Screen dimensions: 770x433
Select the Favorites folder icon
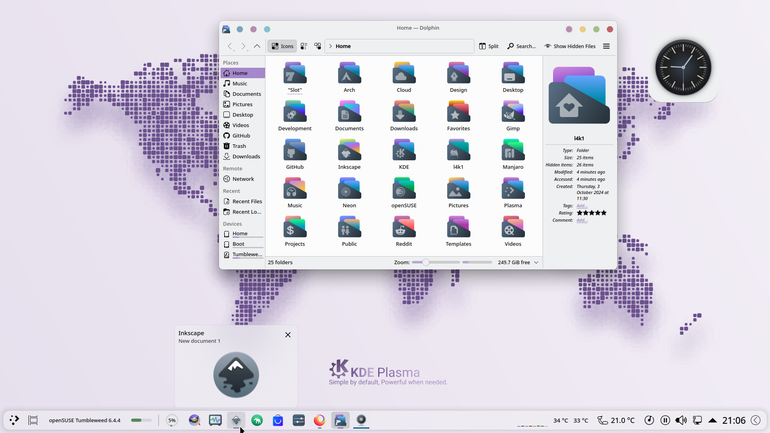(x=458, y=112)
